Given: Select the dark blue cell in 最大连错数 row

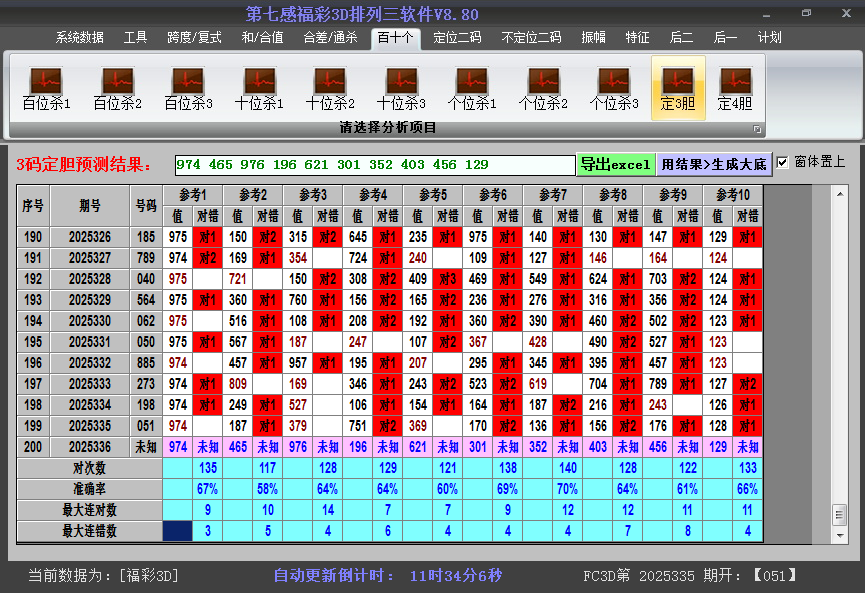Looking at the screenshot, I should pos(177,531).
